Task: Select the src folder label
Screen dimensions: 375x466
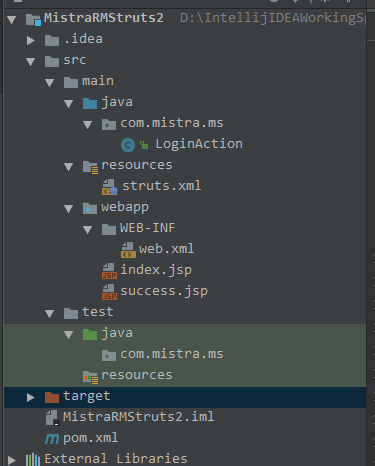Action: 75,60
